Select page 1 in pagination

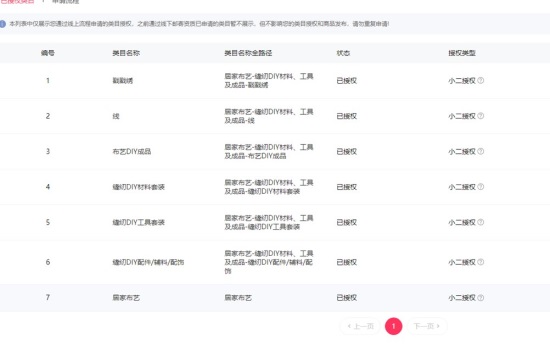point(394,326)
